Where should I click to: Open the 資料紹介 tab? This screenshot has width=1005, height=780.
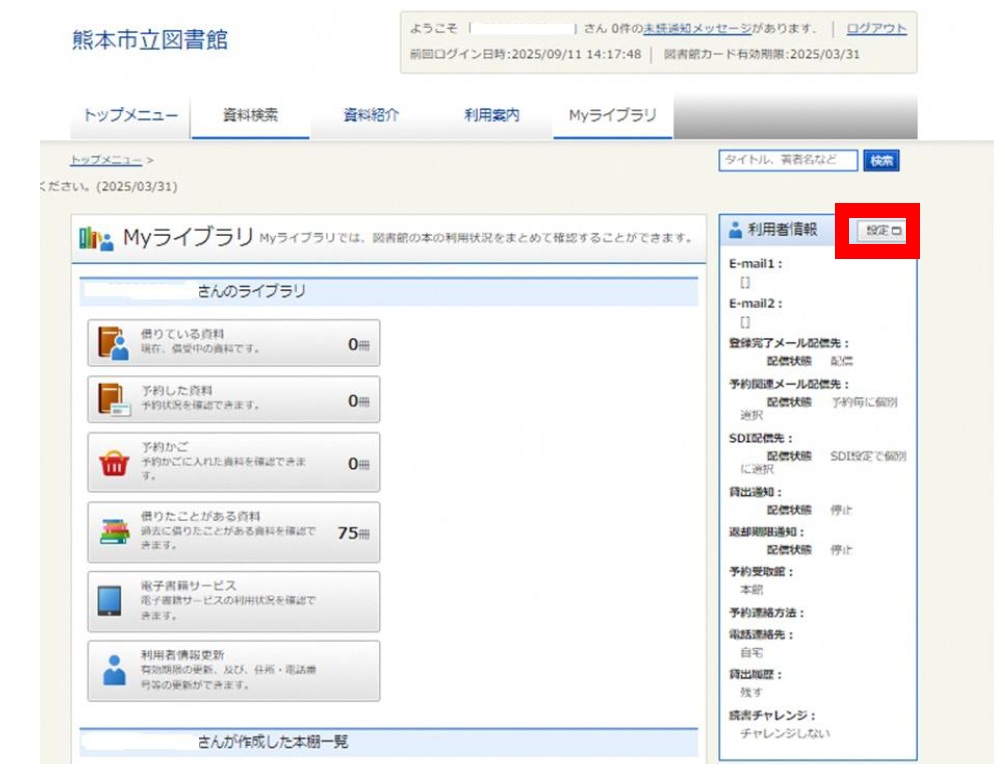pyautogui.click(x=371, y=116)
